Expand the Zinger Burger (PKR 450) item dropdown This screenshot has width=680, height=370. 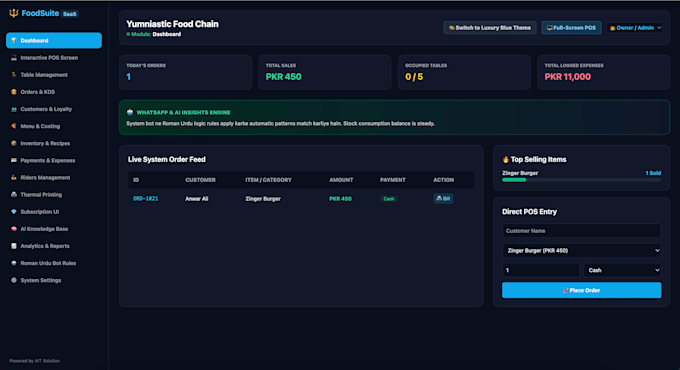coord(582,251)
